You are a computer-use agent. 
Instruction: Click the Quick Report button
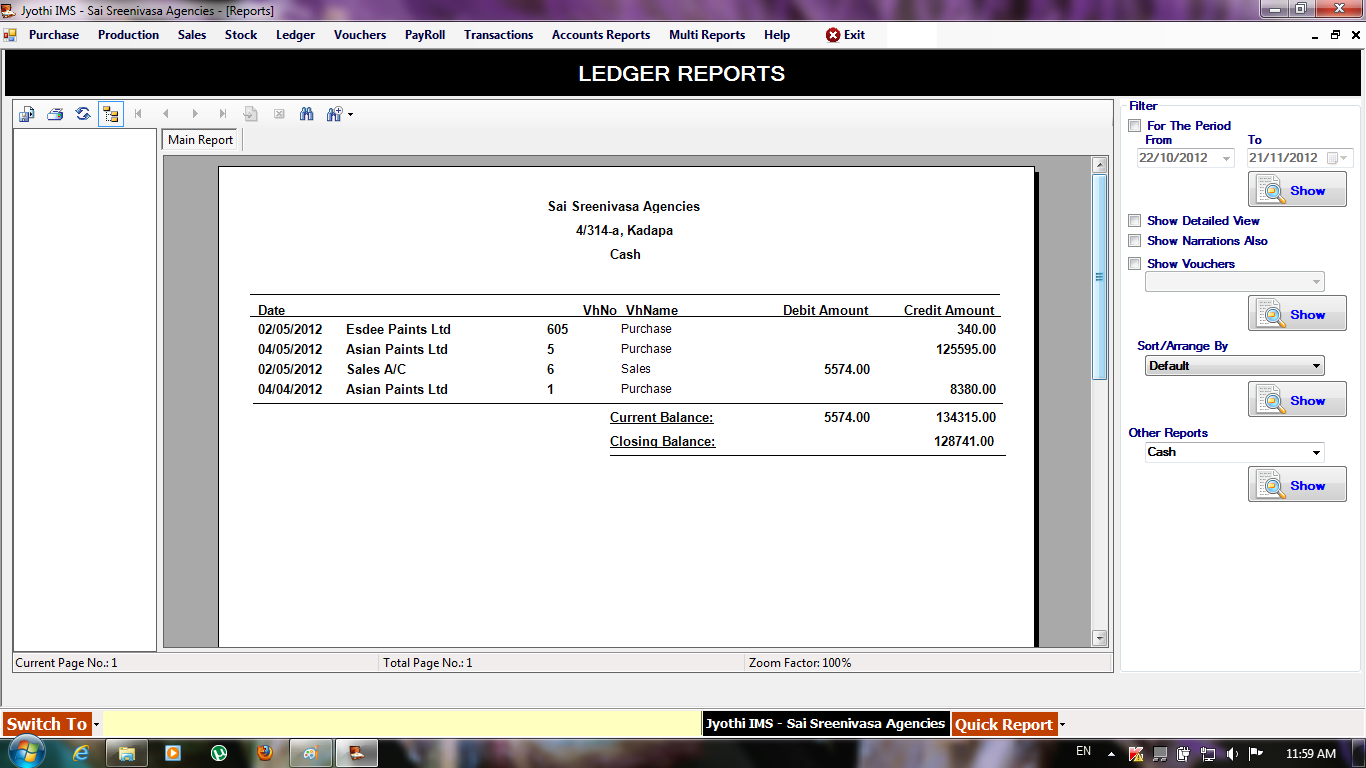tap(1004, 724)
